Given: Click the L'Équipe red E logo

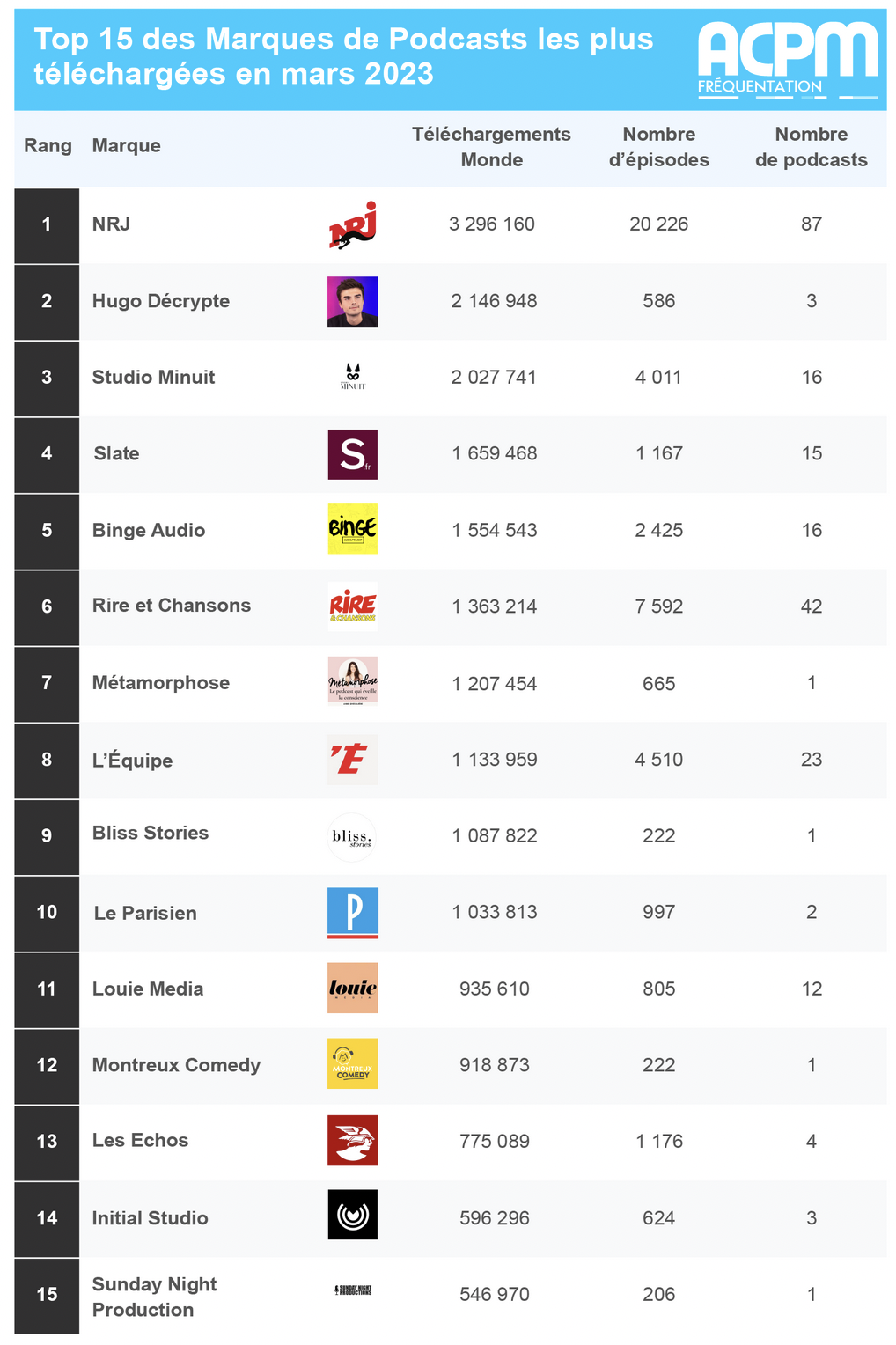Looking at the screenshot, I should pyautogui.click(x=353, y=759).
